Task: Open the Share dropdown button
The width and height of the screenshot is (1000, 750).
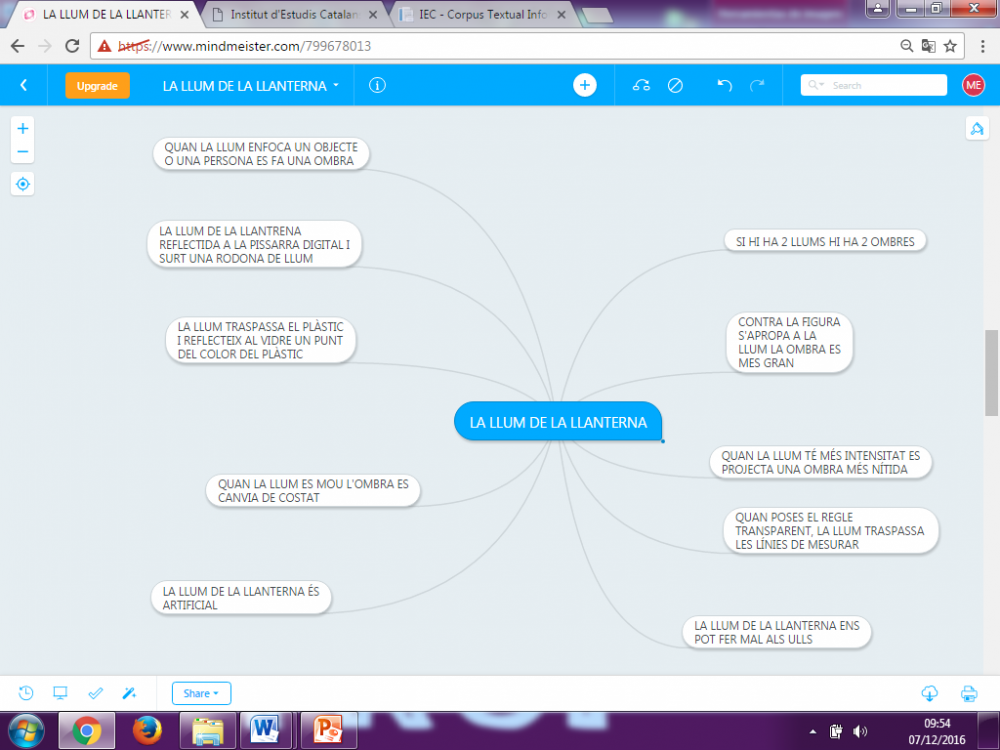Action: pos(201,693)
